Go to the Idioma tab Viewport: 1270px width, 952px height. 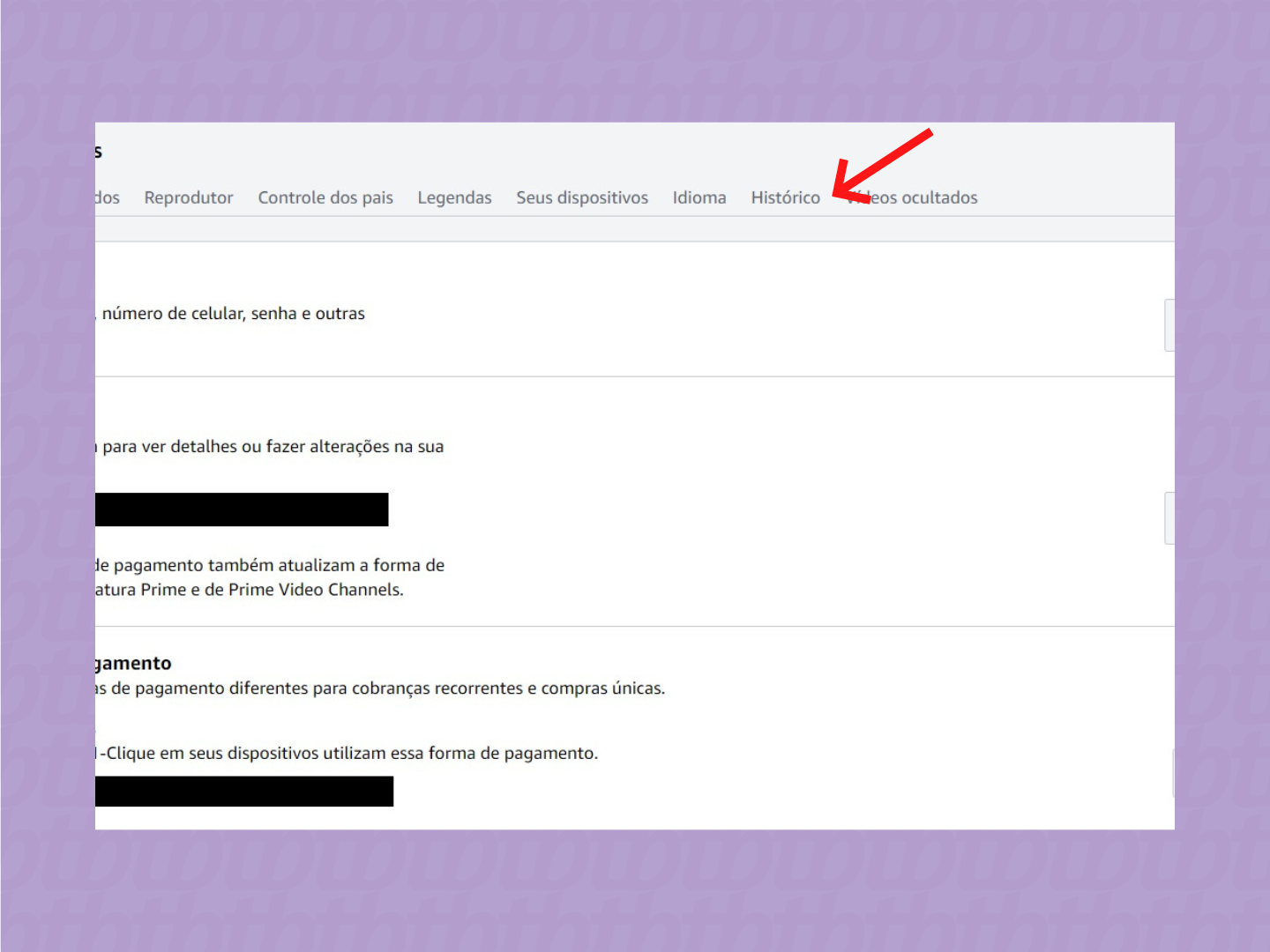[699, 197]
